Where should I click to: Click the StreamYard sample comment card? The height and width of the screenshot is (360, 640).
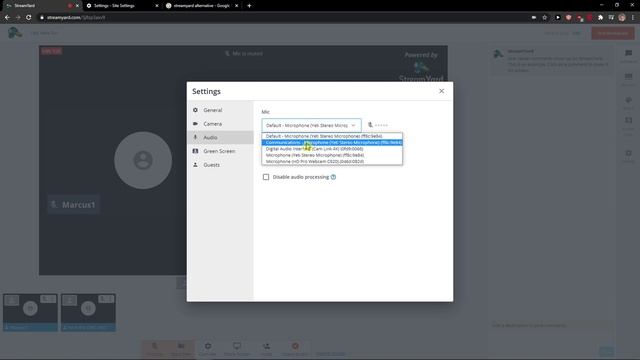(x=551, y=61)
